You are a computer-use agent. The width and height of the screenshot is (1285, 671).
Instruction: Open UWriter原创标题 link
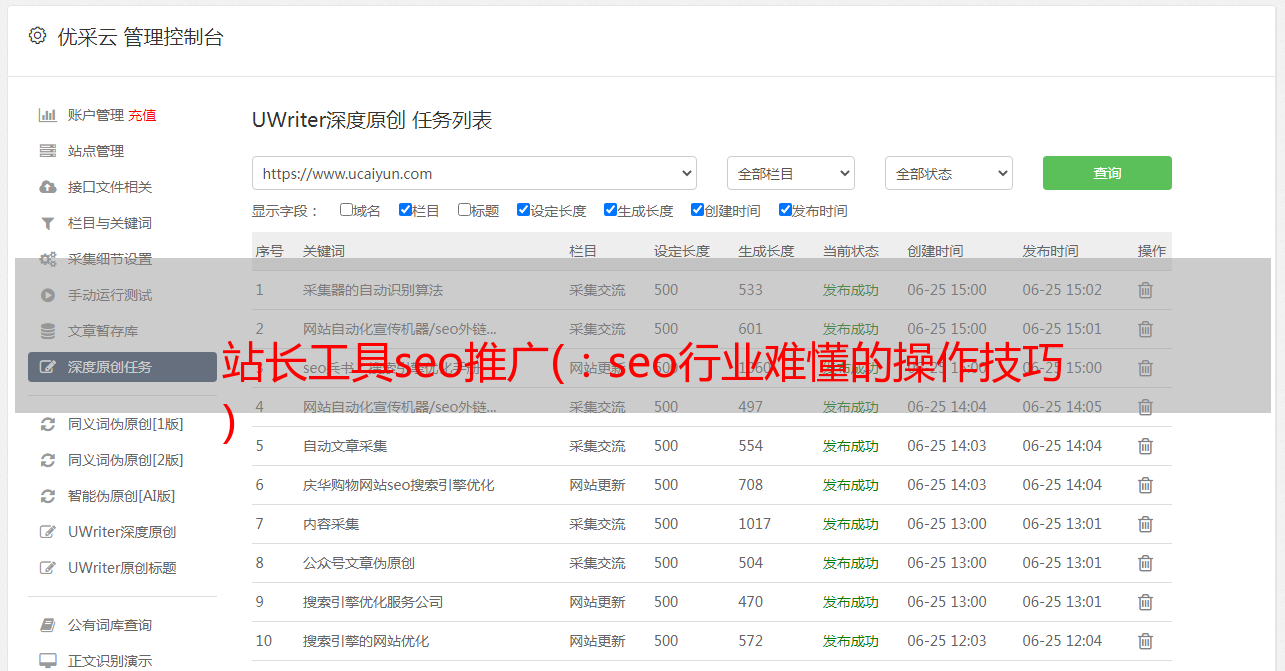pyautogui.click(x=122, y=568)
